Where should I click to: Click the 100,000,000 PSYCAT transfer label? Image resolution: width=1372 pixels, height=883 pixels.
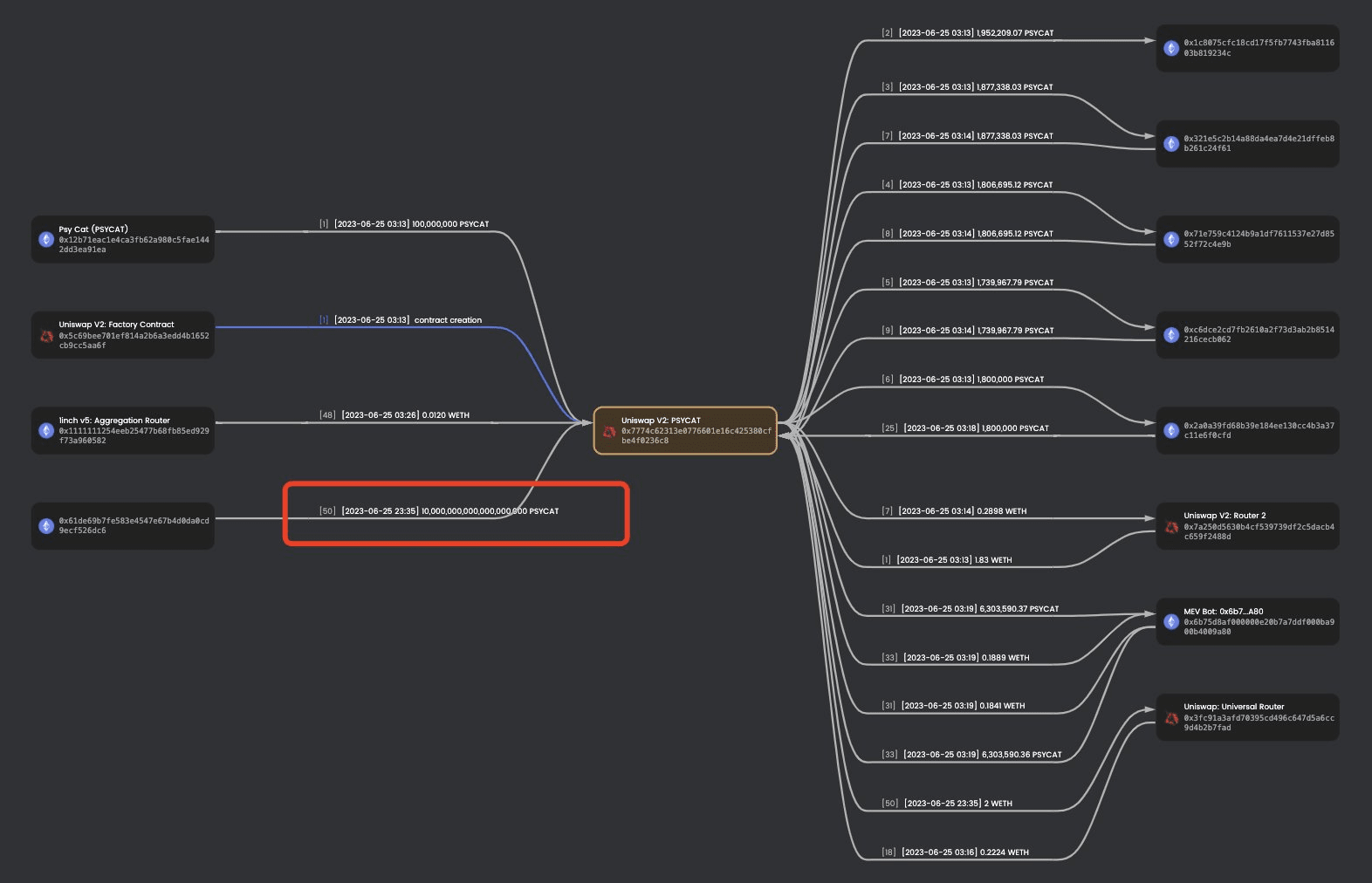coord(411,224)
